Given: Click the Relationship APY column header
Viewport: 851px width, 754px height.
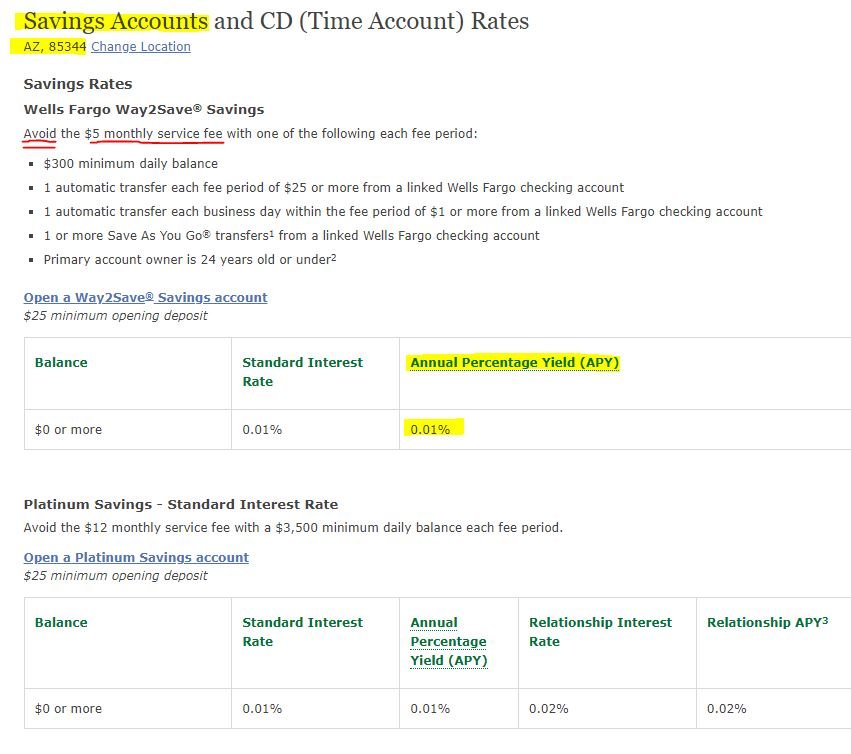Looking at the screenshot, I should pyautogui.click(x=767, y=623).
